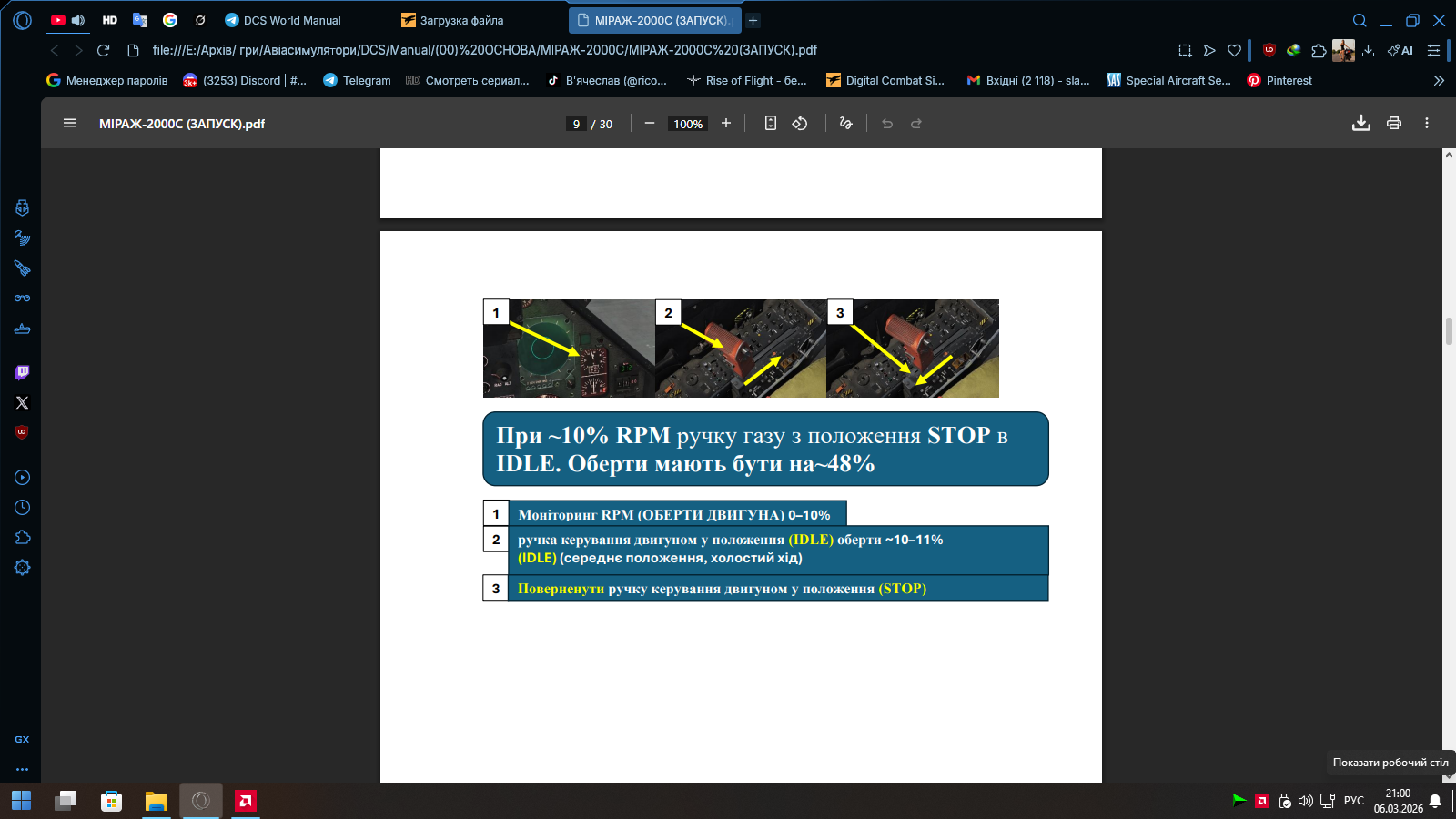Switch to DCS World Manual tab
Viewport: 1456px width, 819px height.
coord(291,20)
